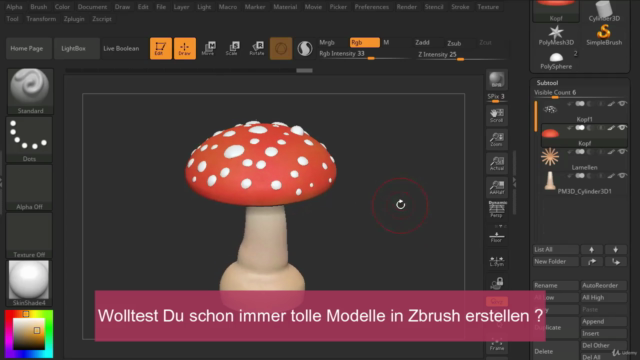Toggle the Rgb mode button

[364, 42]
